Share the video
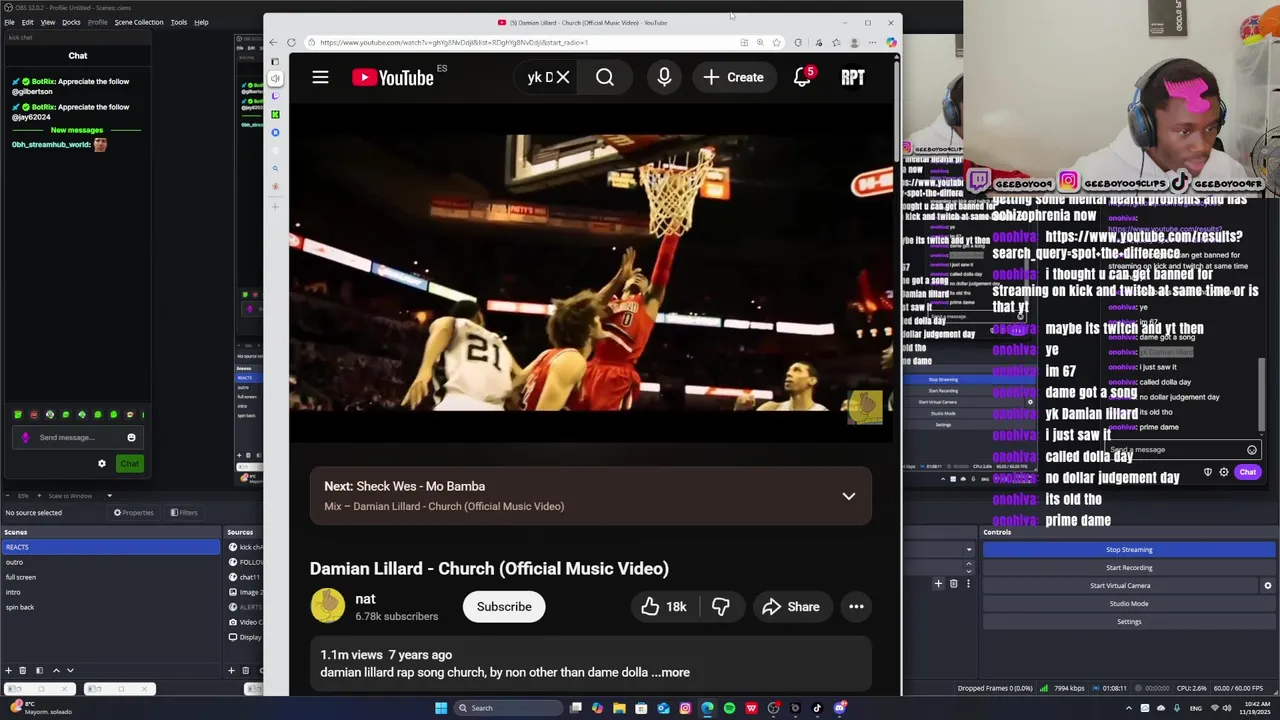 click(x=790, y=607)
